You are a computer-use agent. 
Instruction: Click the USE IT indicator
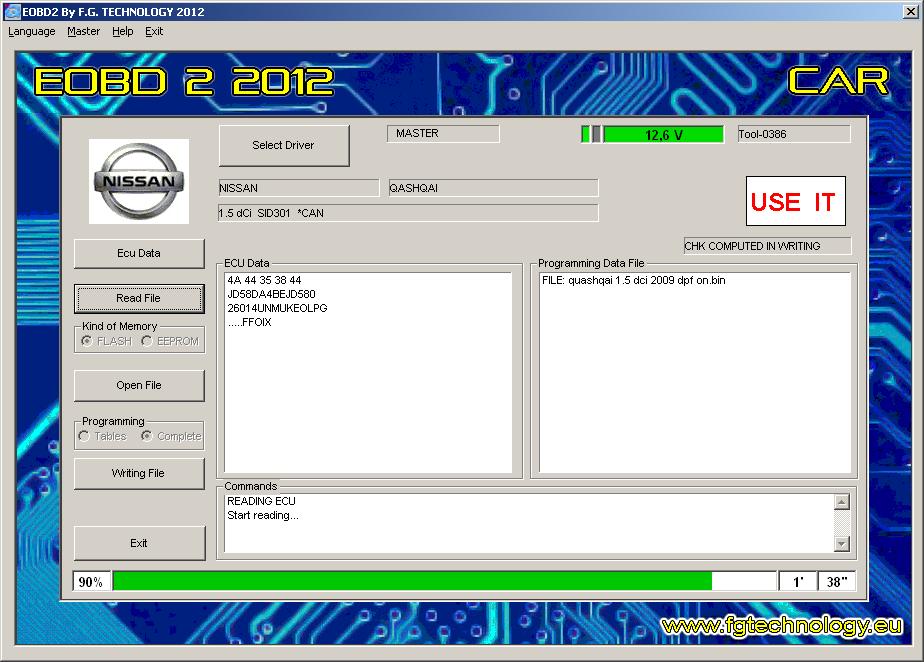coord(795,202)
